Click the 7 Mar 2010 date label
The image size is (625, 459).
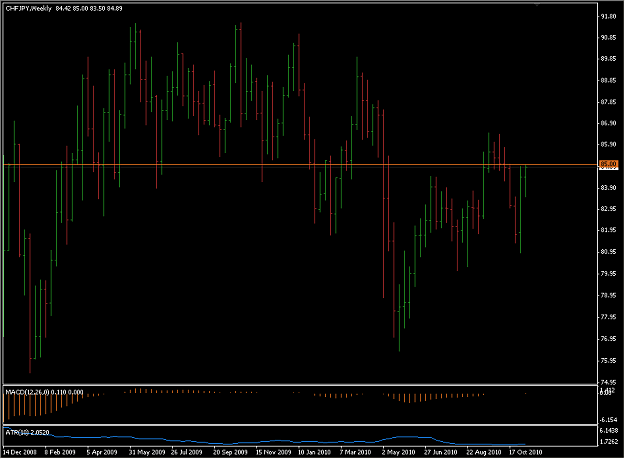(x=356, y=452)
